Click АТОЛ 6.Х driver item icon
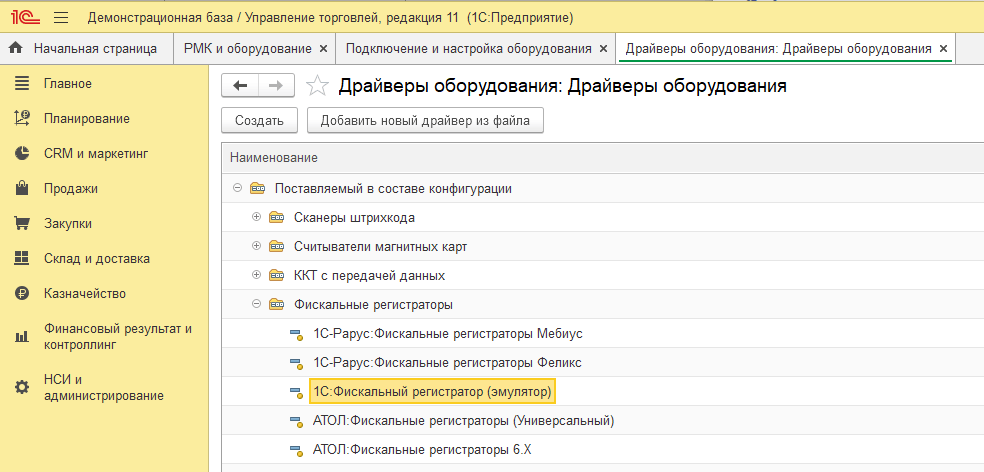The height and width of the screenshot is (472, 984). [x=296, y=450]
